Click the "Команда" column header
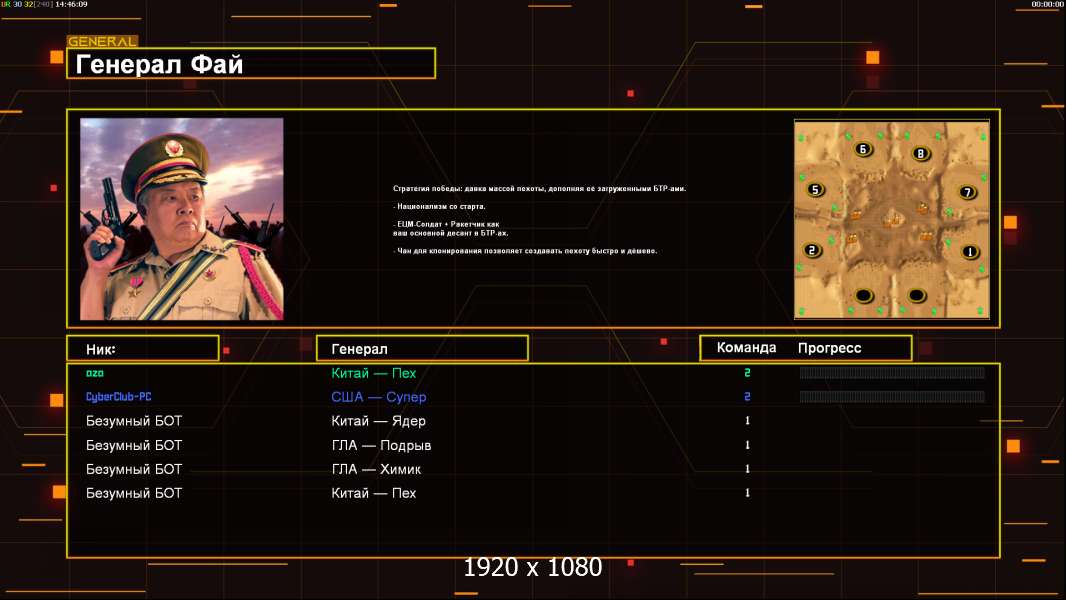Screen dimensions: 1066x600 pyautogui.click(x=746, y=348)
